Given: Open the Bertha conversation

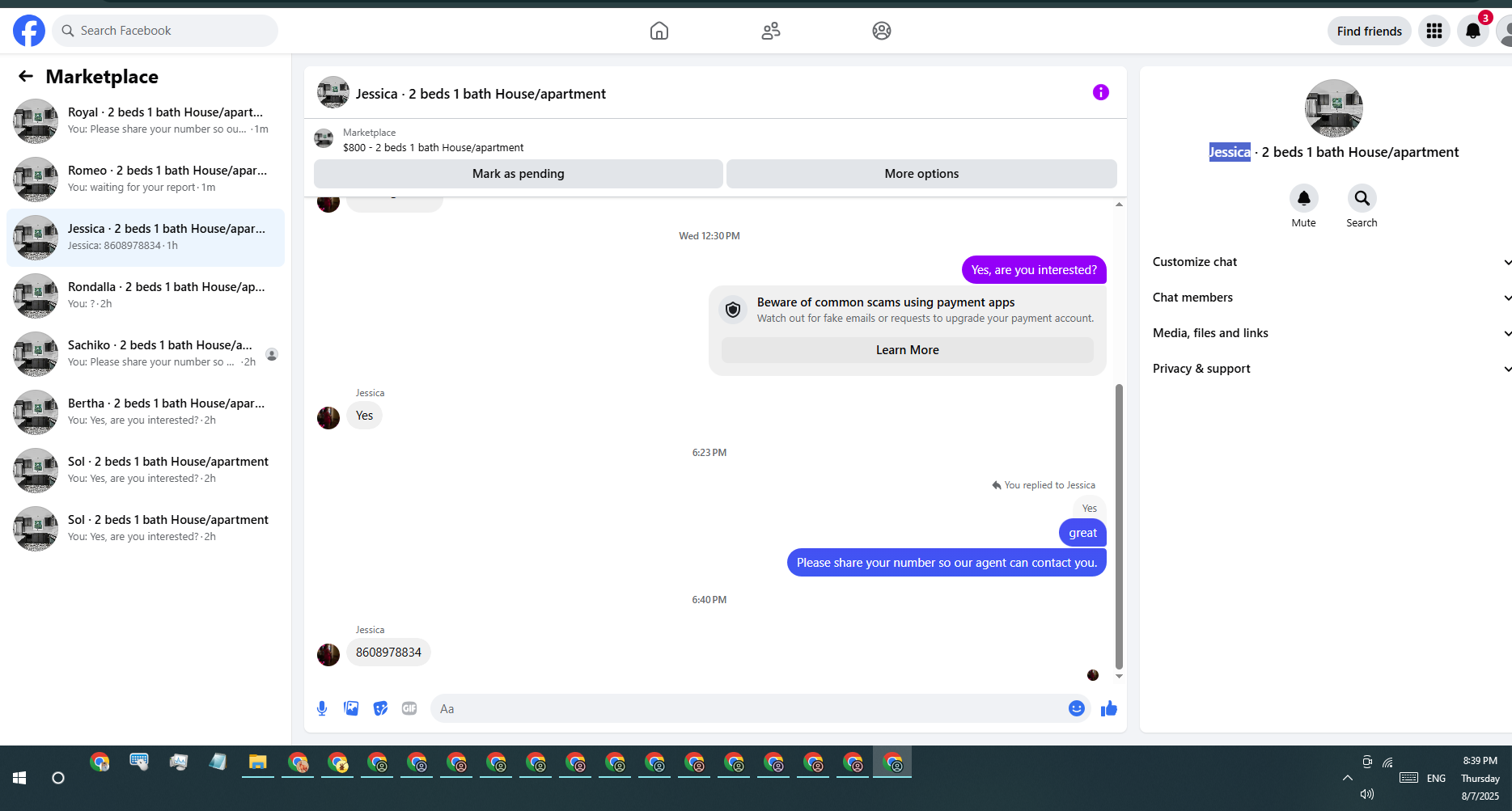Looking at the screenshot, I should click(146, 412).
